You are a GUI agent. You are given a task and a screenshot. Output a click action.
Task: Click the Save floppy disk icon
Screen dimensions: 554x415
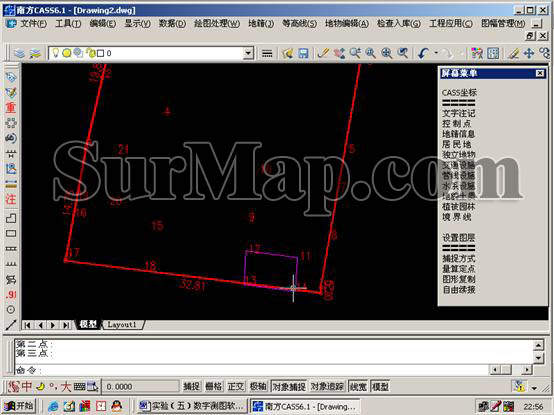pyautogui.click(x=303, y=53)
